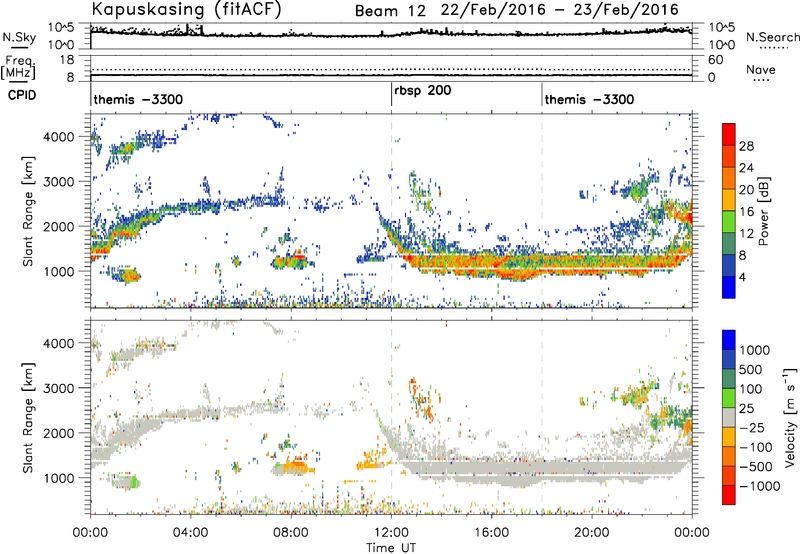Click the '18' tick on frequency axis
This screenshot has width=800, height=554.
[67, 60]
